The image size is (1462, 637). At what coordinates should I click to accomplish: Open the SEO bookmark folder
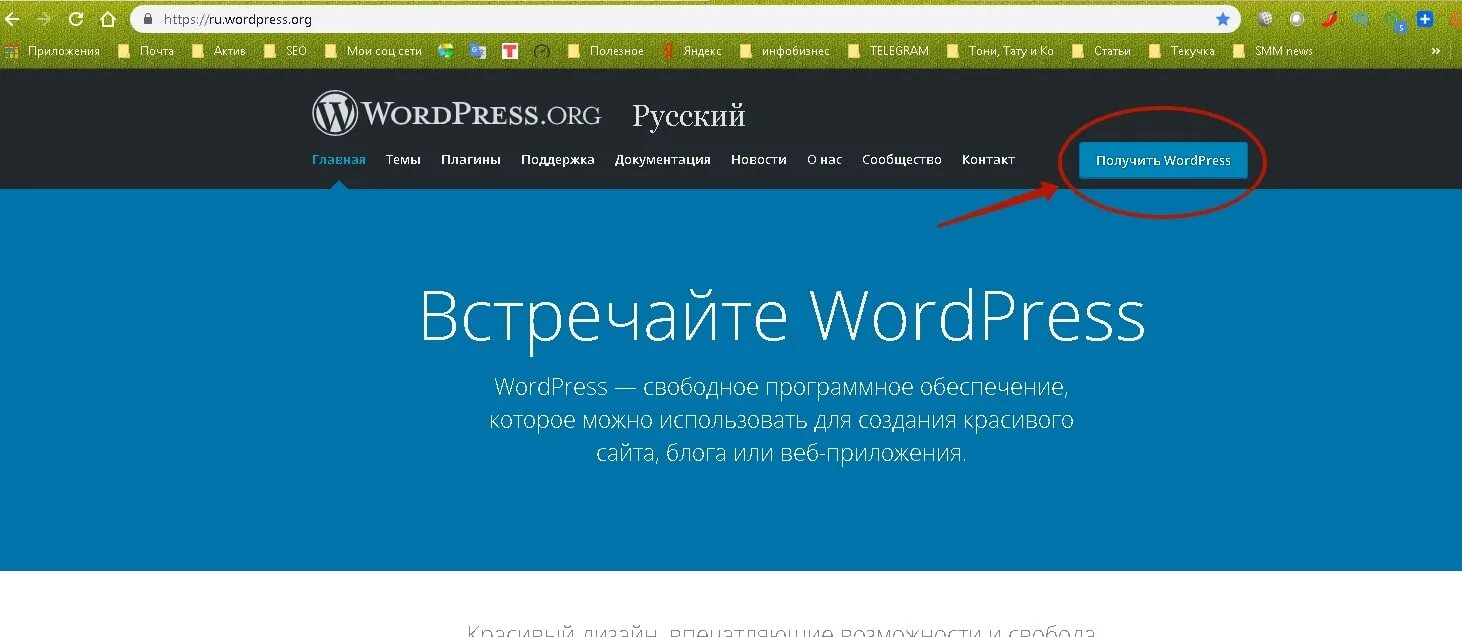(x=285, y=51)
